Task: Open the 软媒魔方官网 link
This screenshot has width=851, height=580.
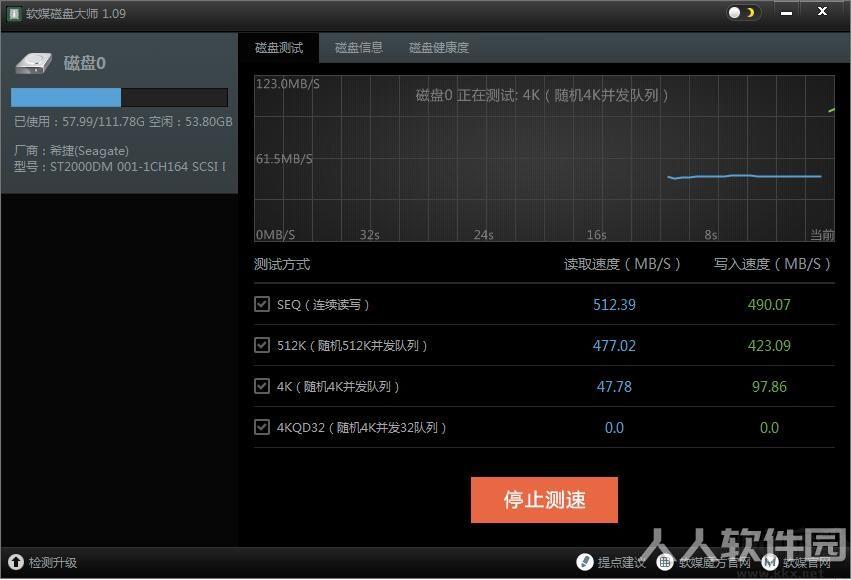Action: 715,563
